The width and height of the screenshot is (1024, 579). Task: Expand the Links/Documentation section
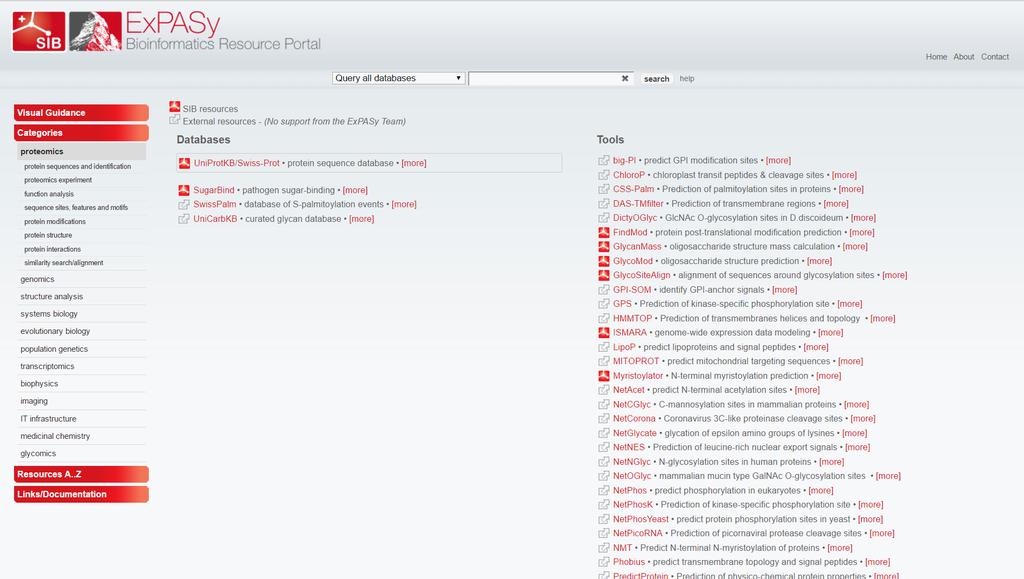tap(81, 494)
